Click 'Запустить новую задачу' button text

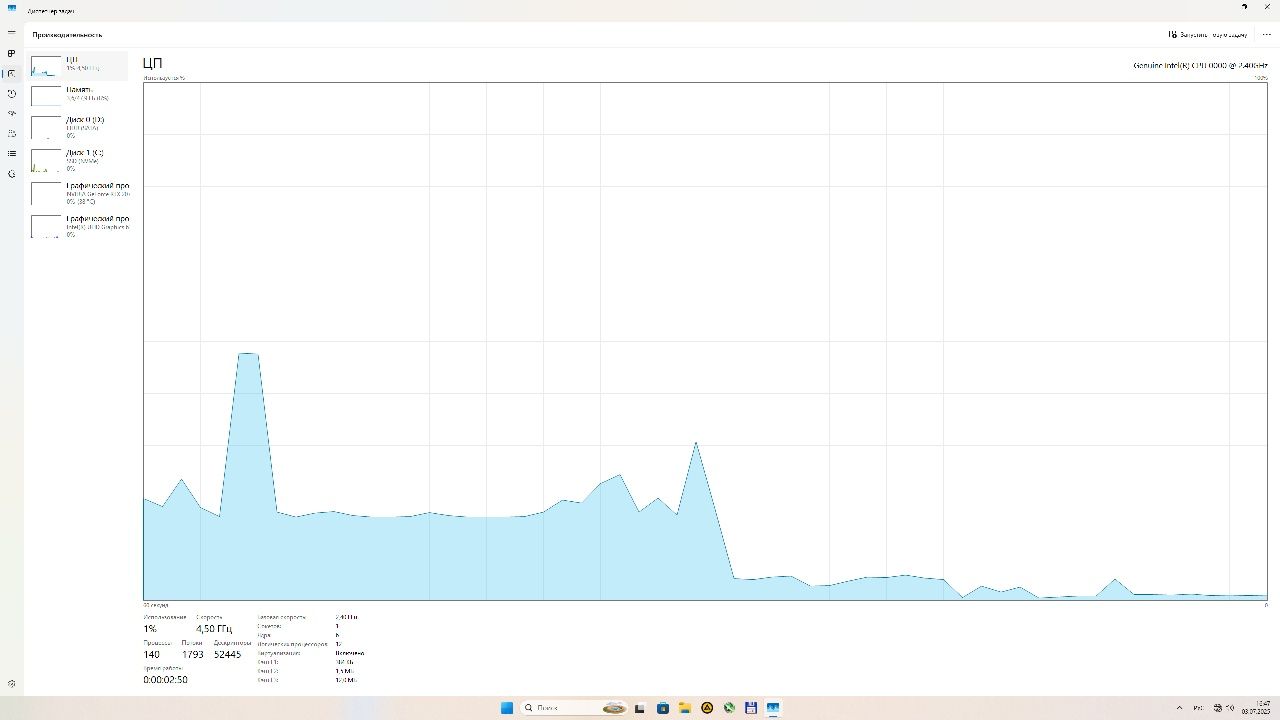click(1214, 34)
